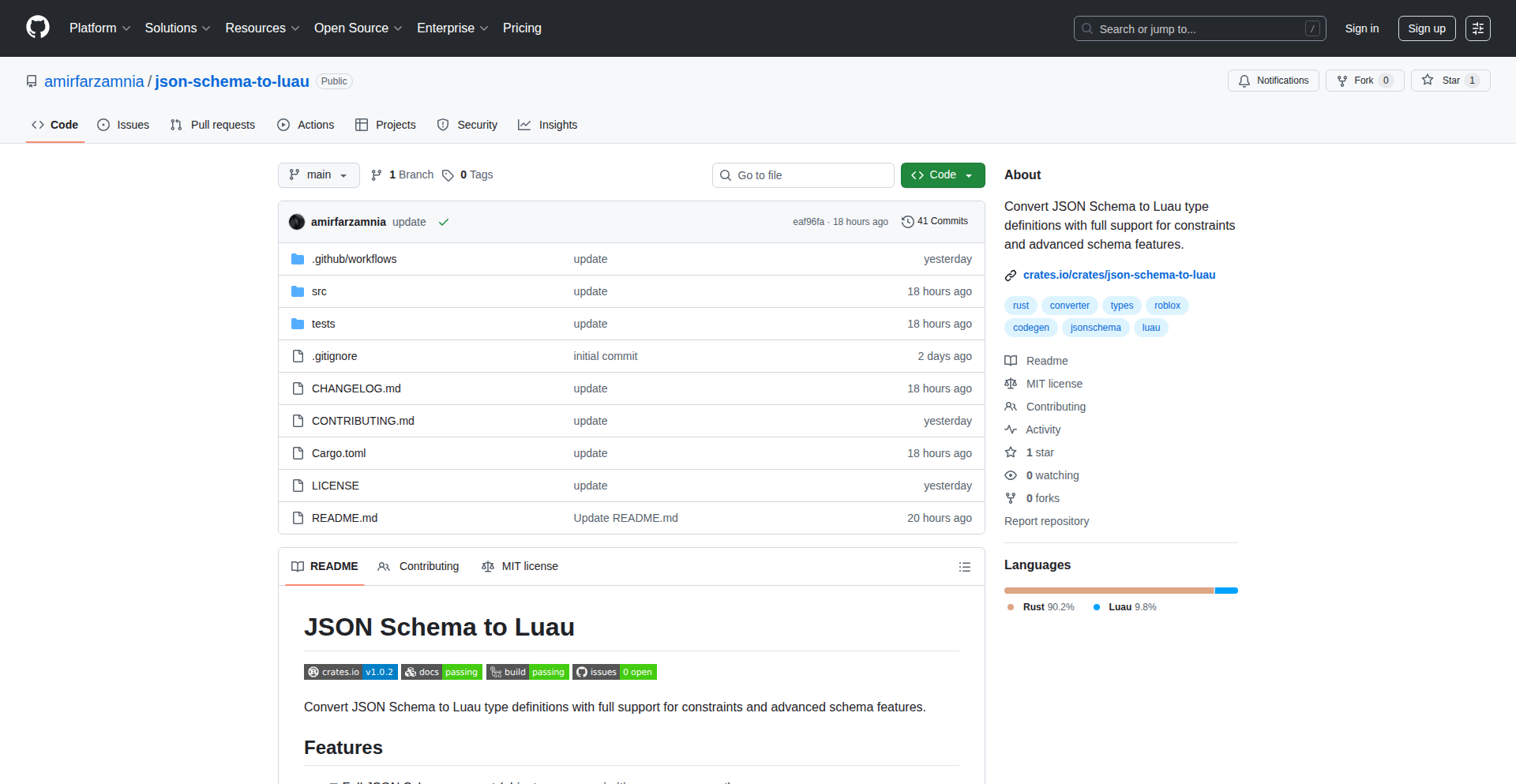The width and height of the screenshot is (1516, 784).
Task: Click the Rust portion of the languages bar
Action: pyautogui.click(x=1105, y=590)
